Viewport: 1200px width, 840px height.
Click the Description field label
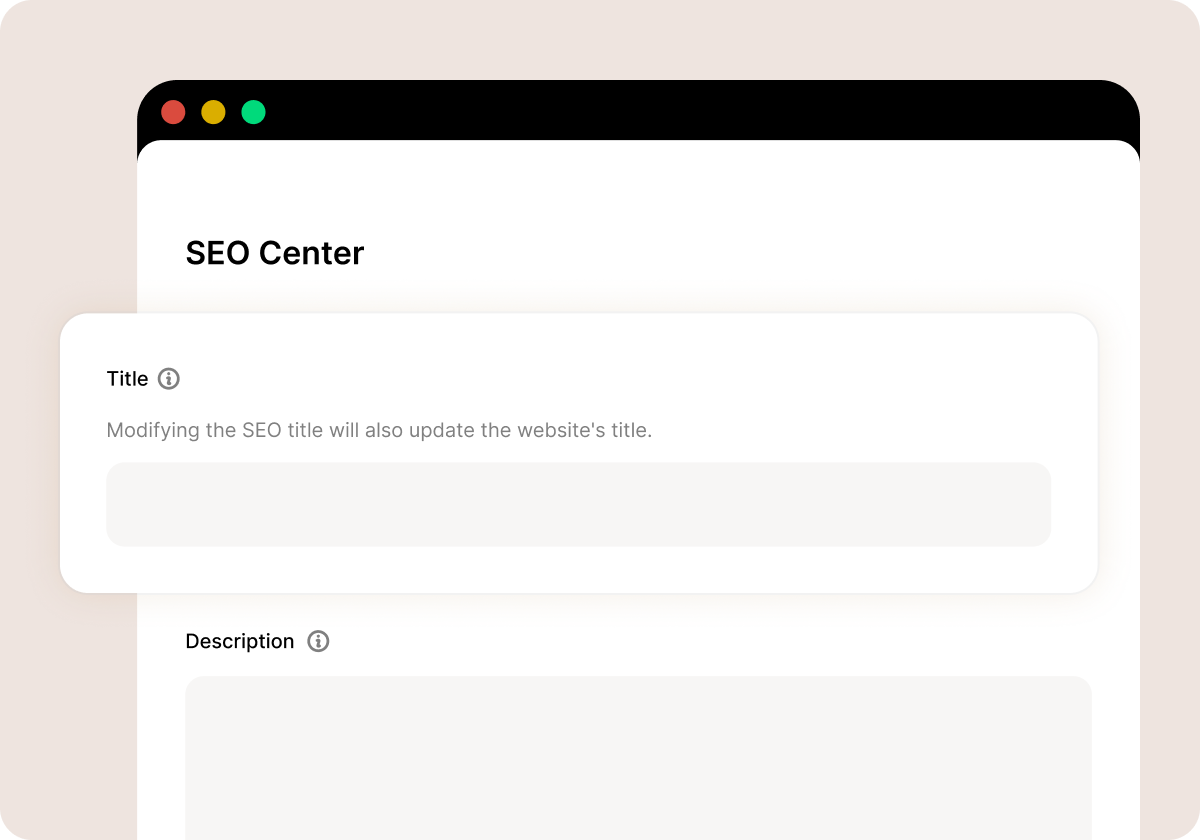point(240,641)
